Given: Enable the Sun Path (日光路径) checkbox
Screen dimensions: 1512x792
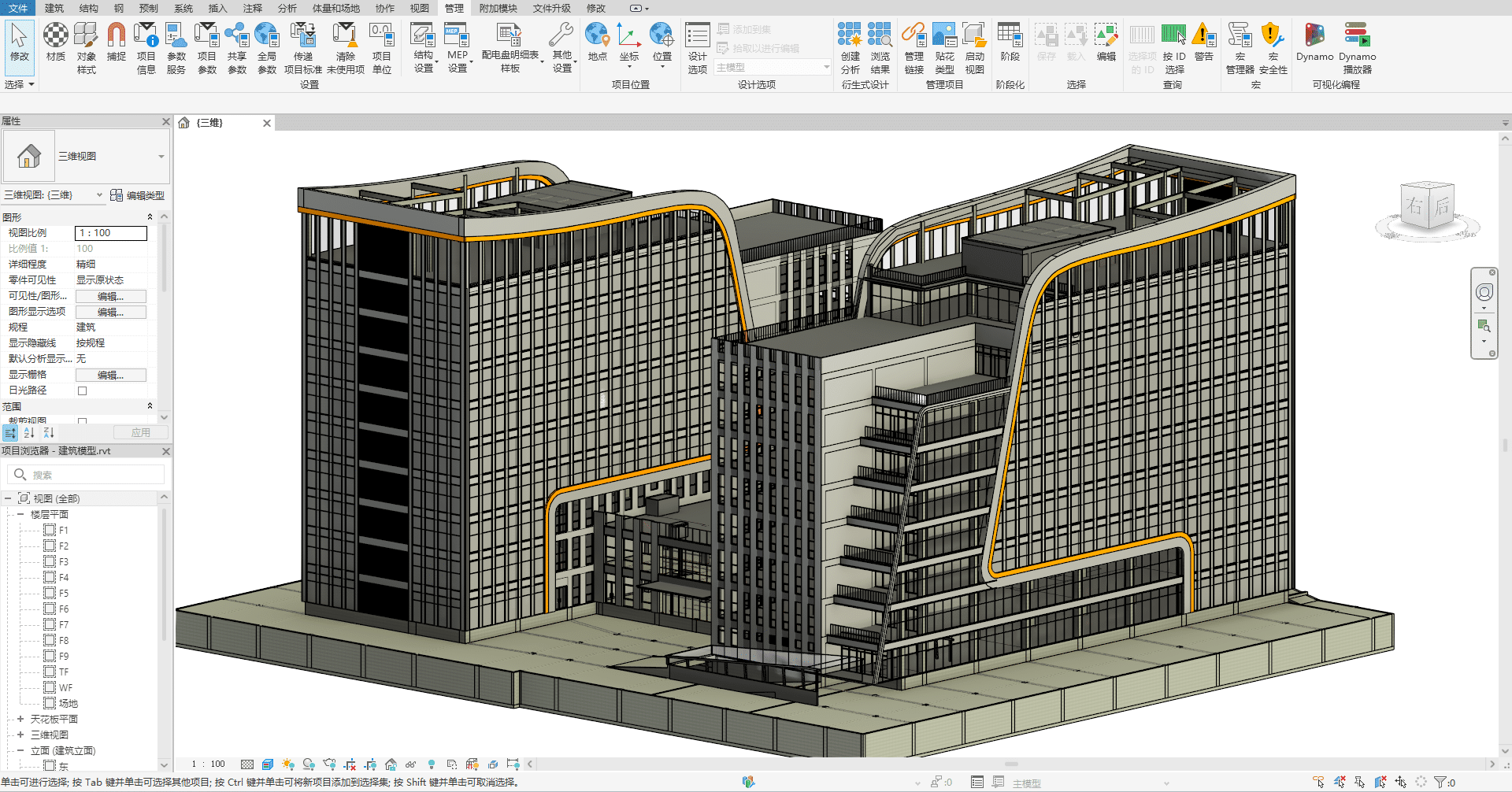Looking at the screenshot, I should point(82,390).
